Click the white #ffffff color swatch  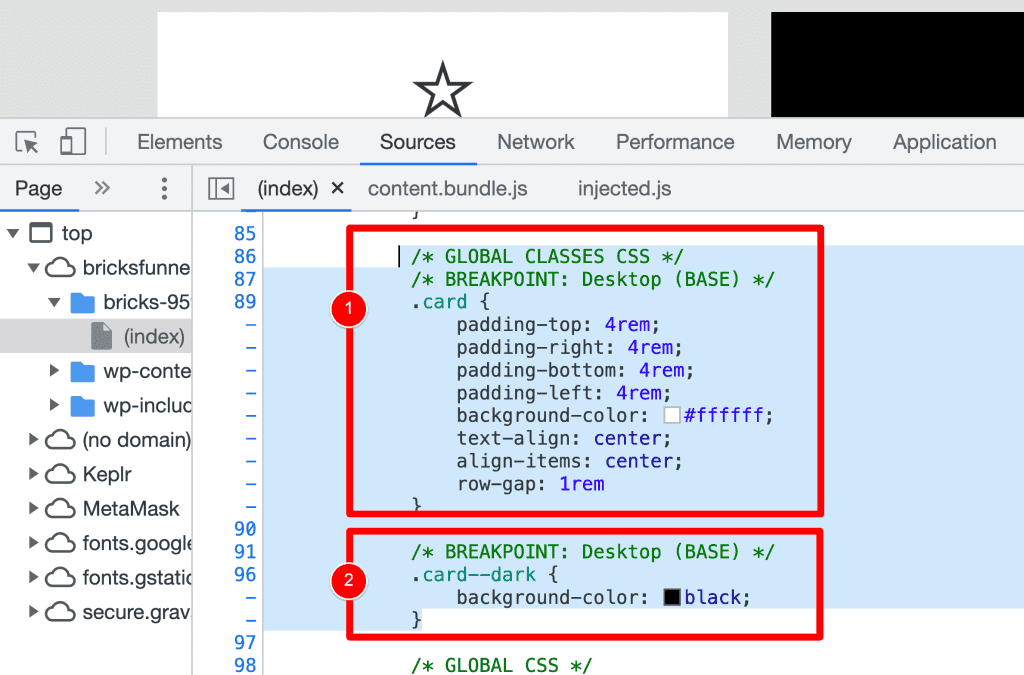click(x=674, y=415)
